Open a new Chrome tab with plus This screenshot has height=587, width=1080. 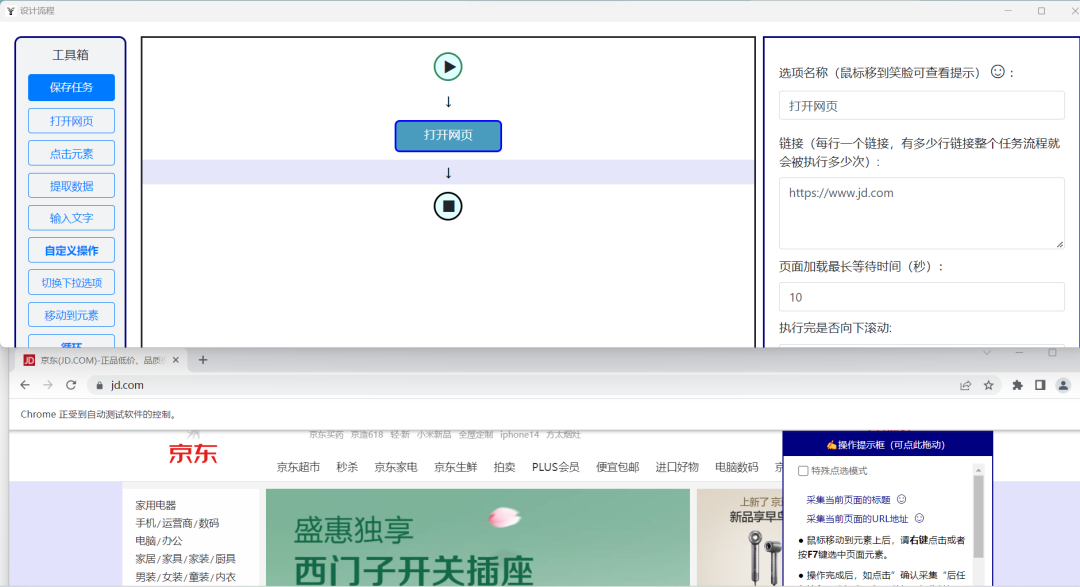202,360
